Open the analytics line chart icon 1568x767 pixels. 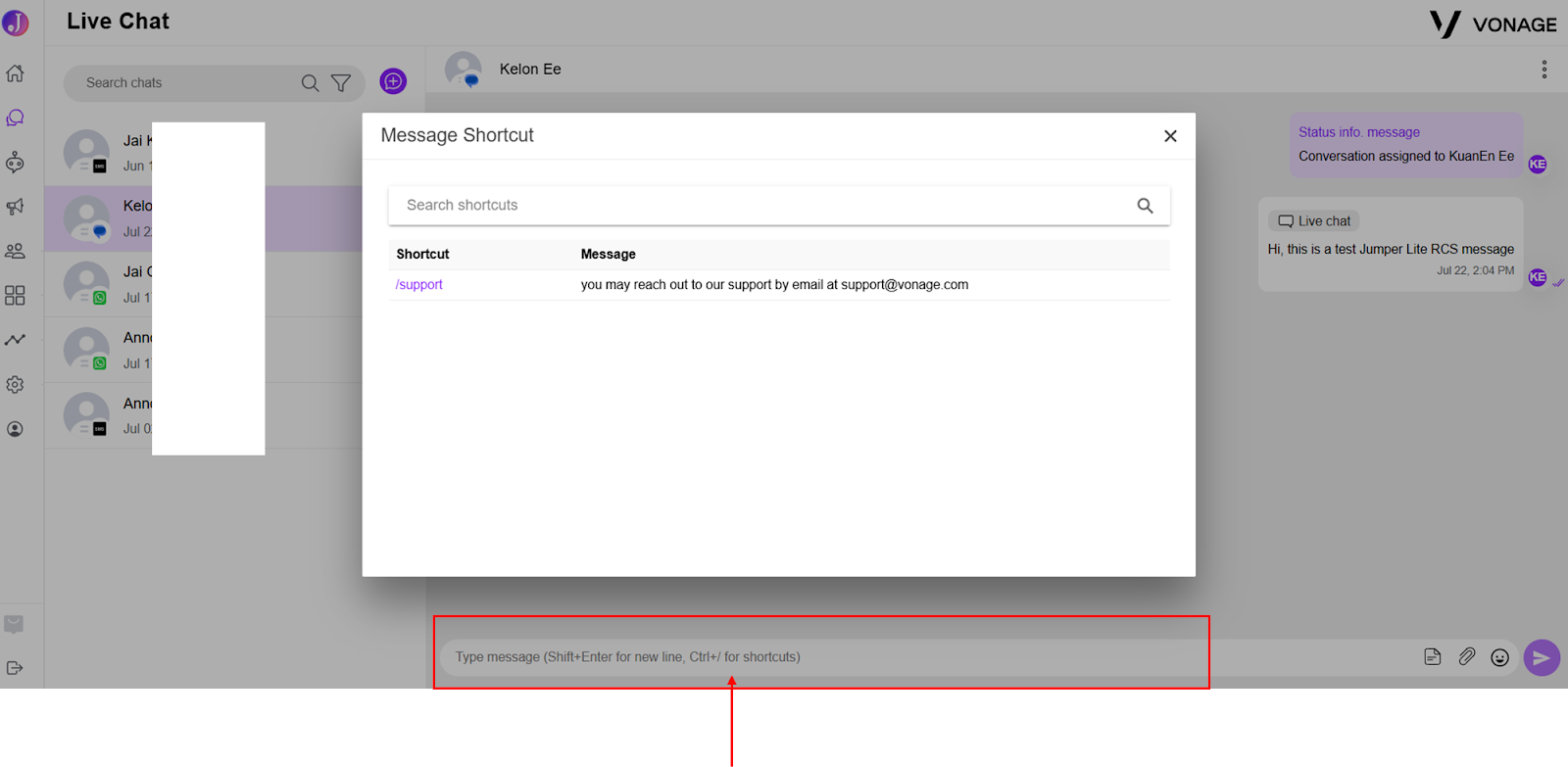pyautogui.click(x=15, y=340)
